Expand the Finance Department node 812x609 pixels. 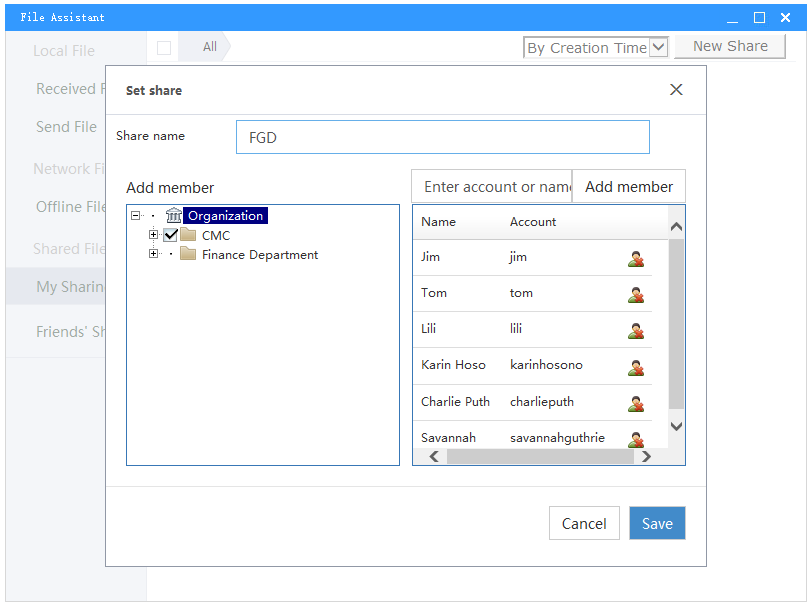[154, 255]
